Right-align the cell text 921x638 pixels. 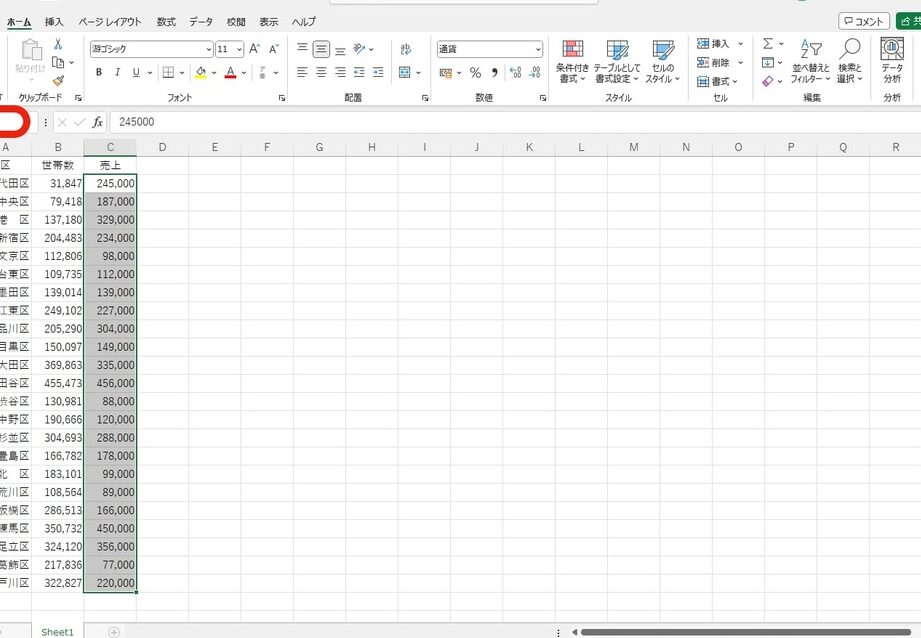[340, 72]
